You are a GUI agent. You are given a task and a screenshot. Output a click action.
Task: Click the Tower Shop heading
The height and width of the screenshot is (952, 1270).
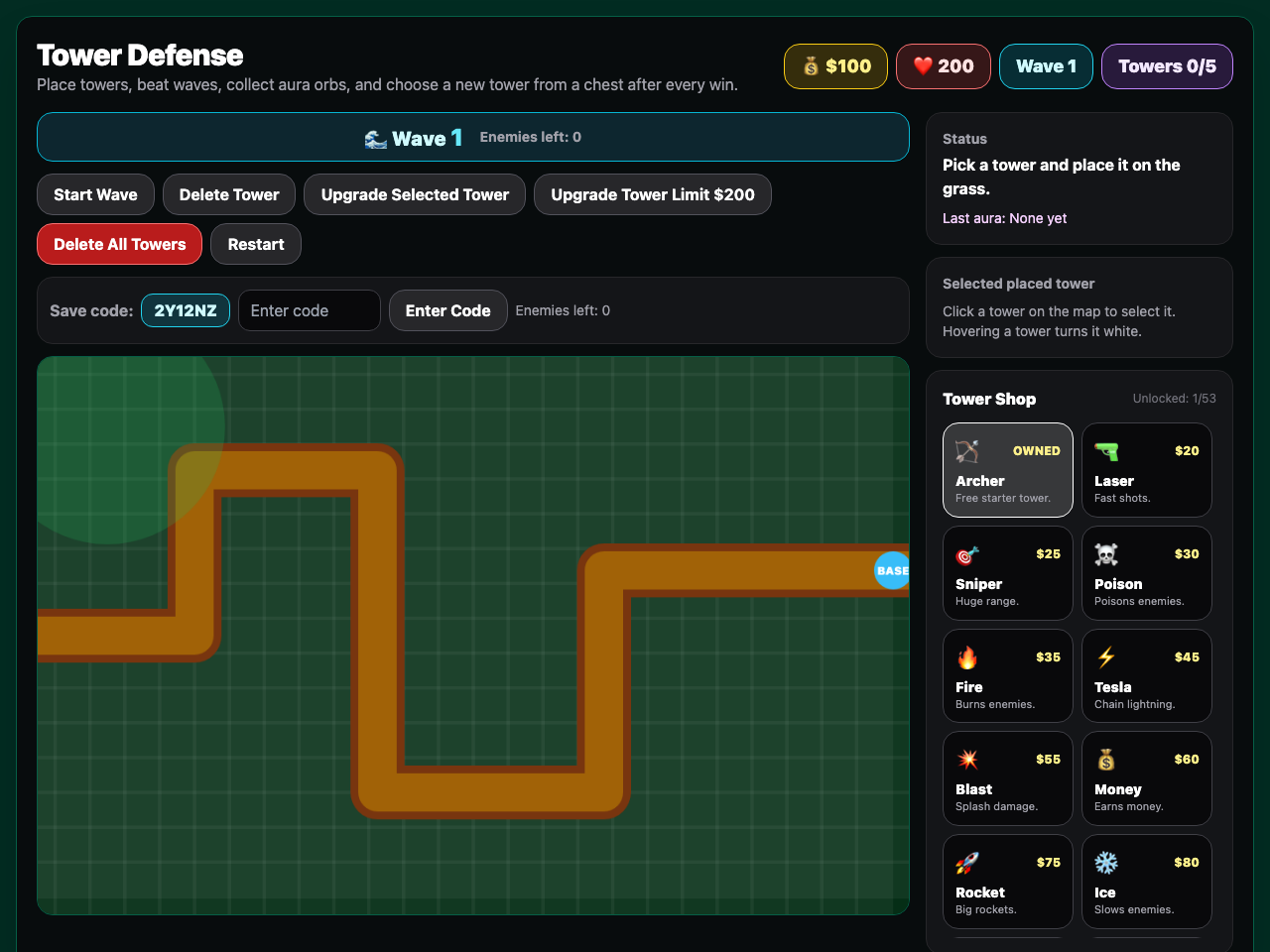click(989, 399)
